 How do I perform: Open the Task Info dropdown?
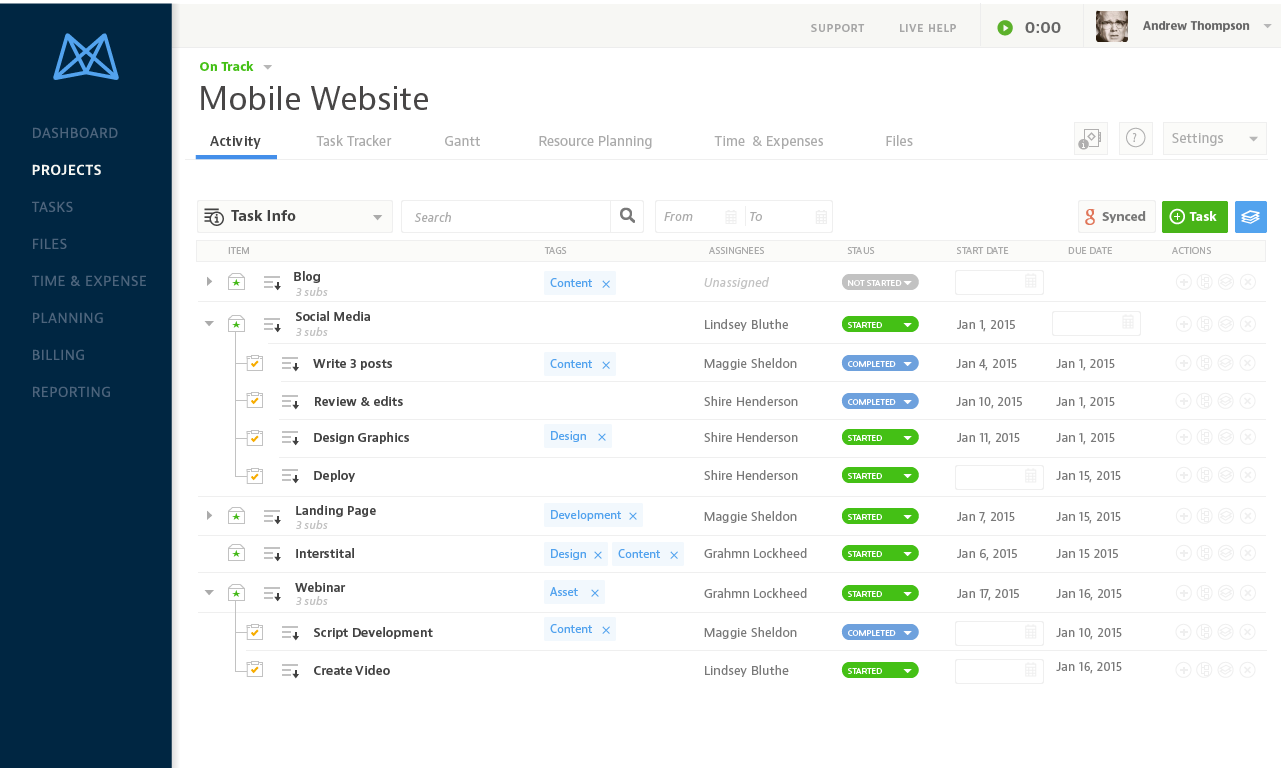coord(295,216)
